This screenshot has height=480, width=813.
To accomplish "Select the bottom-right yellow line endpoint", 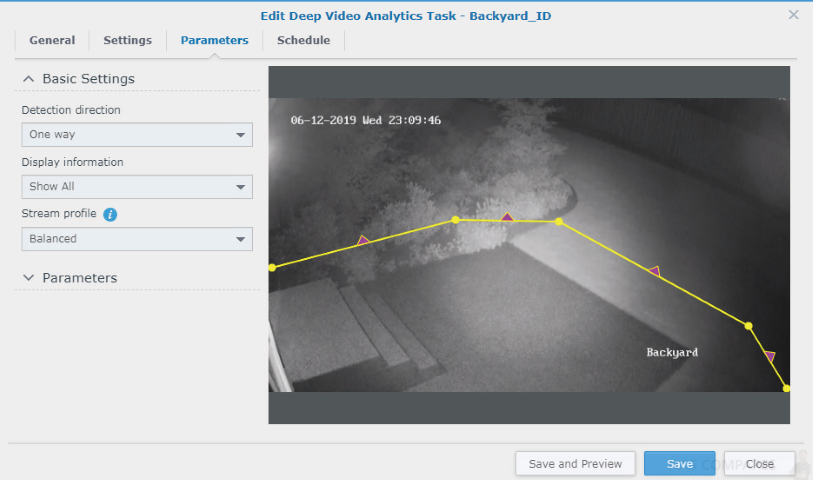I will [786, 388].
